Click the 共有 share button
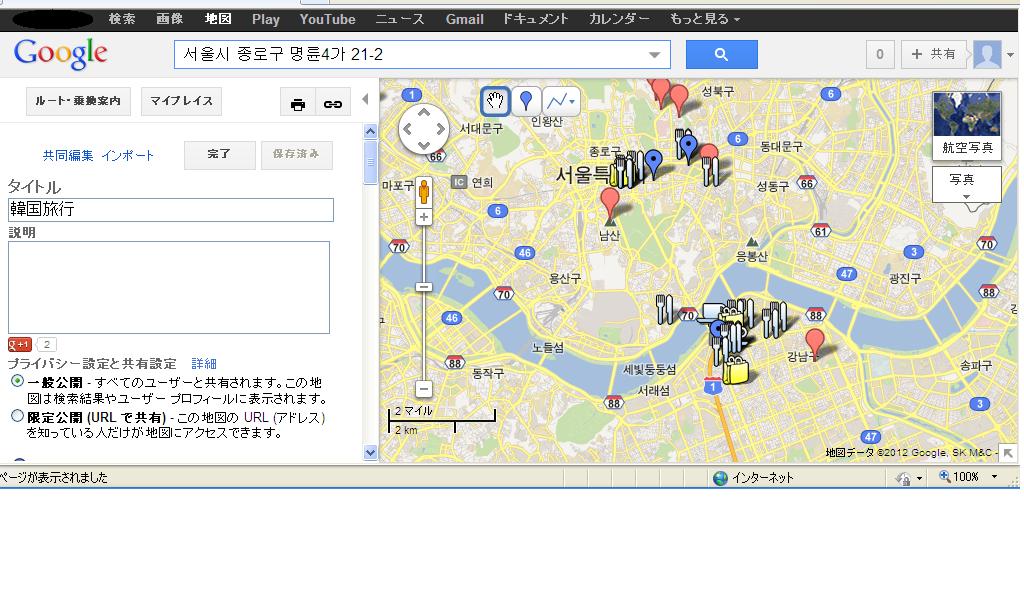The width and height of the screenshot is (1024, 600). click(934, 54)
